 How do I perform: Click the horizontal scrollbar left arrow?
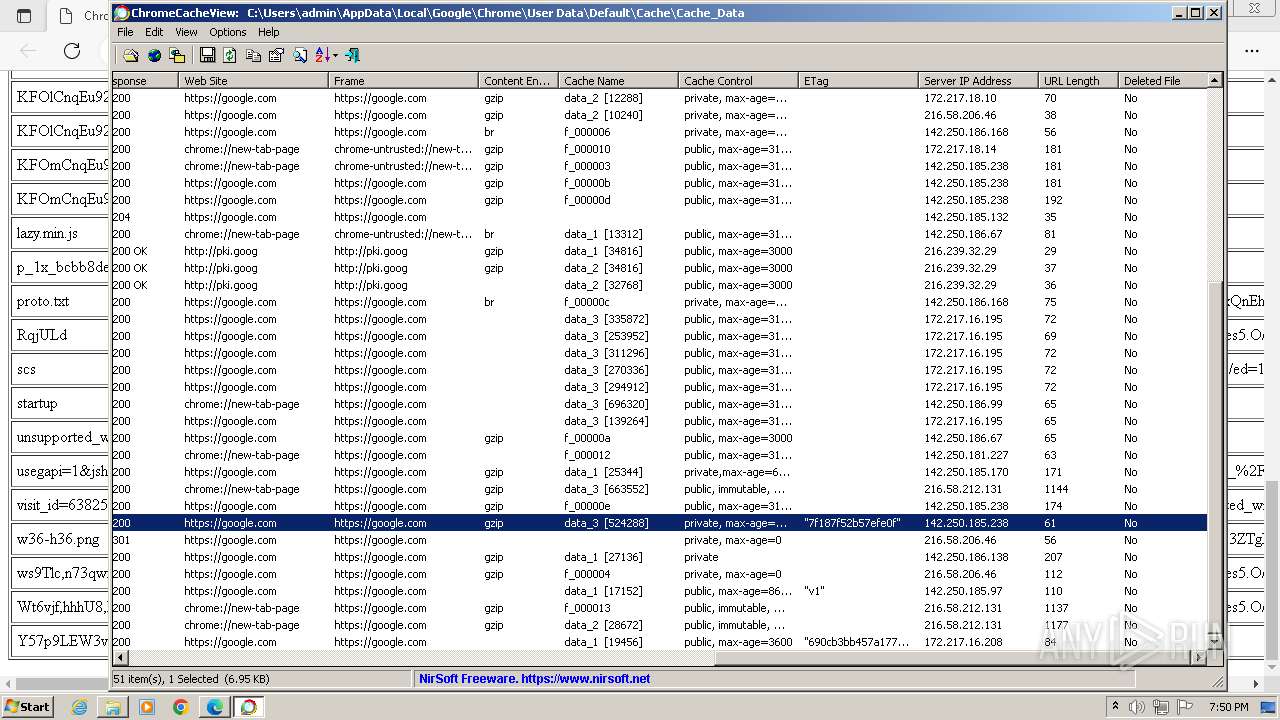pos(120,658)
